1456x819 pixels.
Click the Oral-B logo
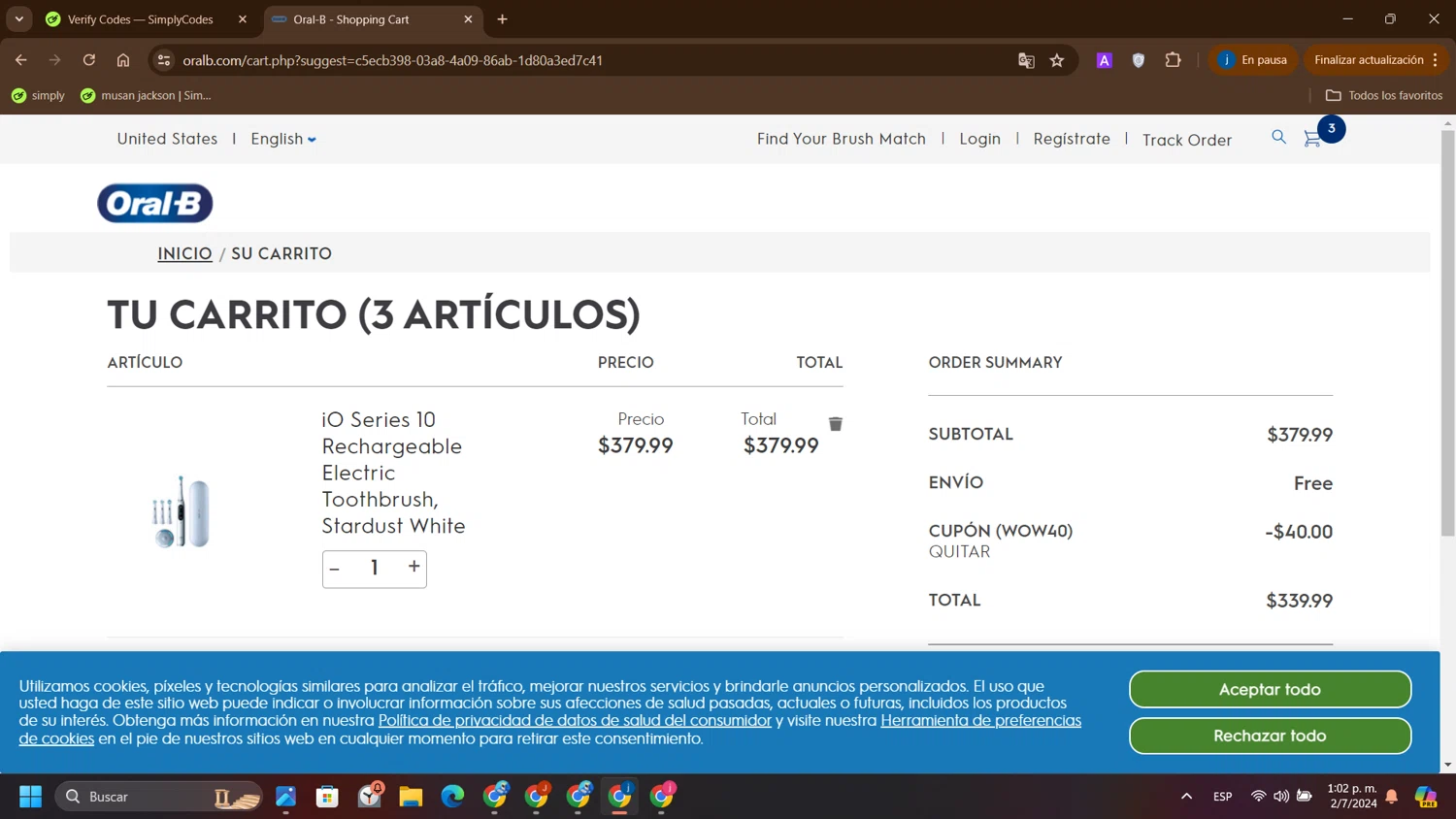(155, 204)
